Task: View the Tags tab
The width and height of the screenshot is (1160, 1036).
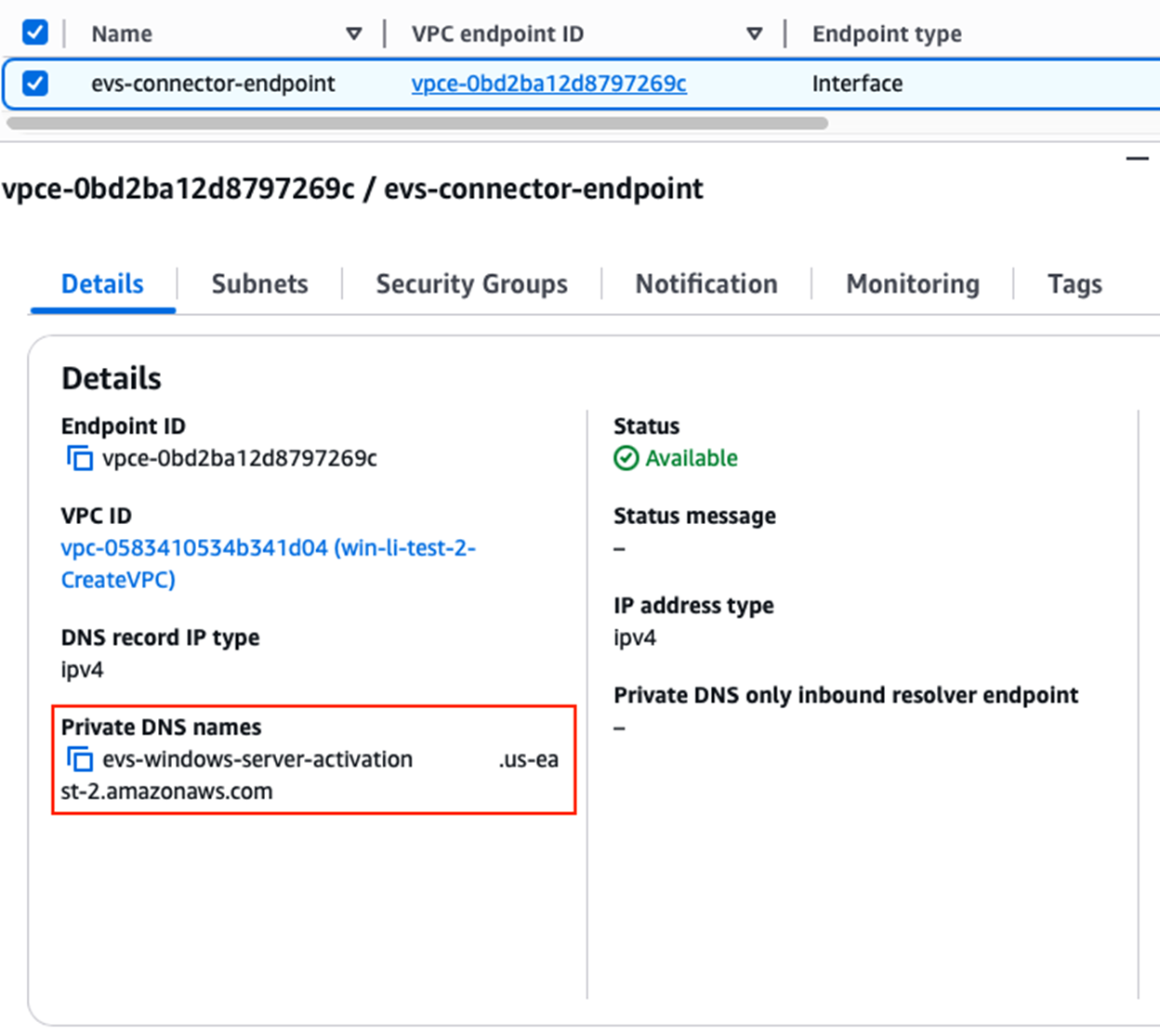Action: 1074,284
